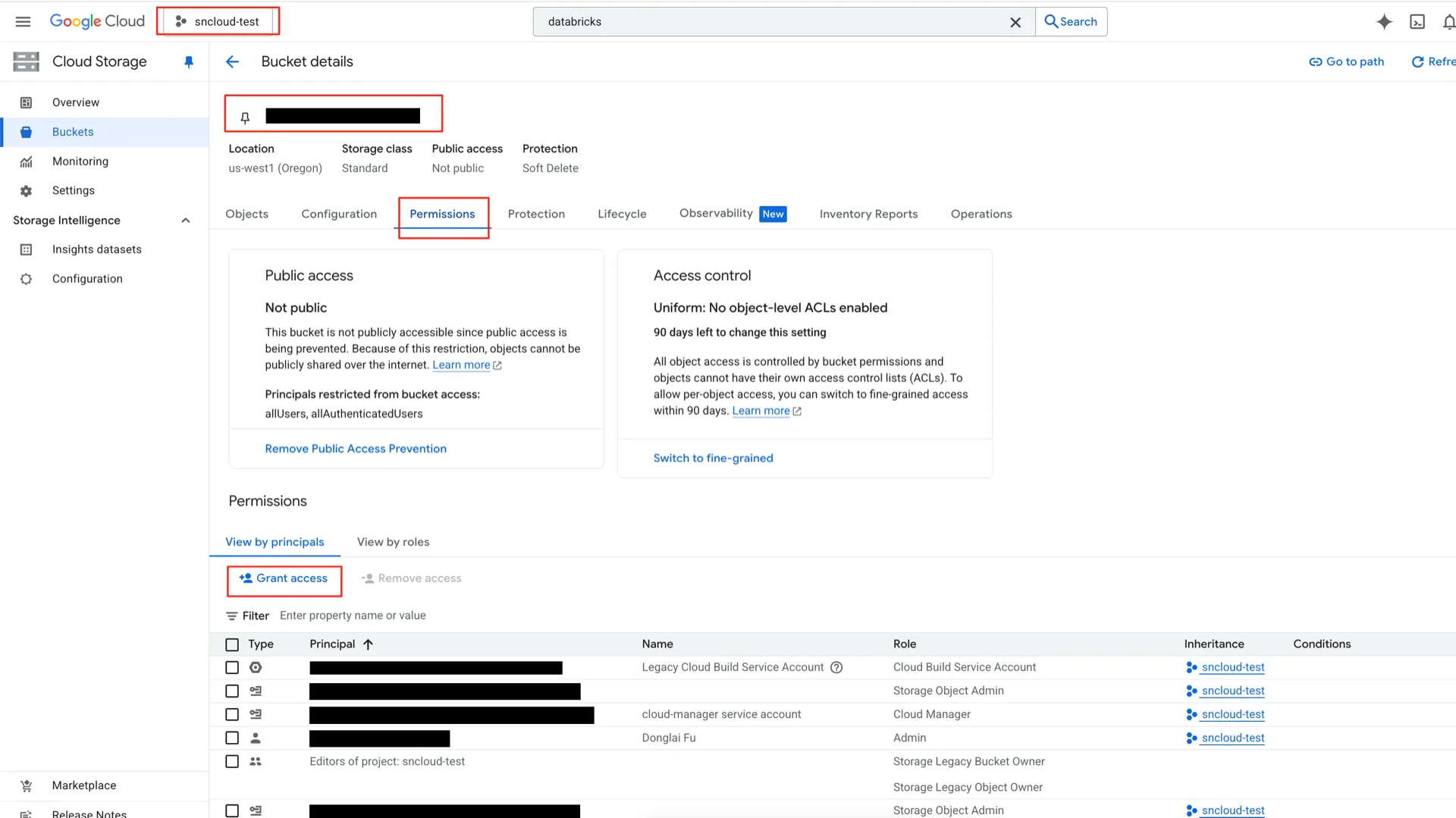Click sncloud-test inheritance link in Cloud Manager row
This screenshot has height=818, width=1456.
pyautogui.click(x=1233, y=714)
